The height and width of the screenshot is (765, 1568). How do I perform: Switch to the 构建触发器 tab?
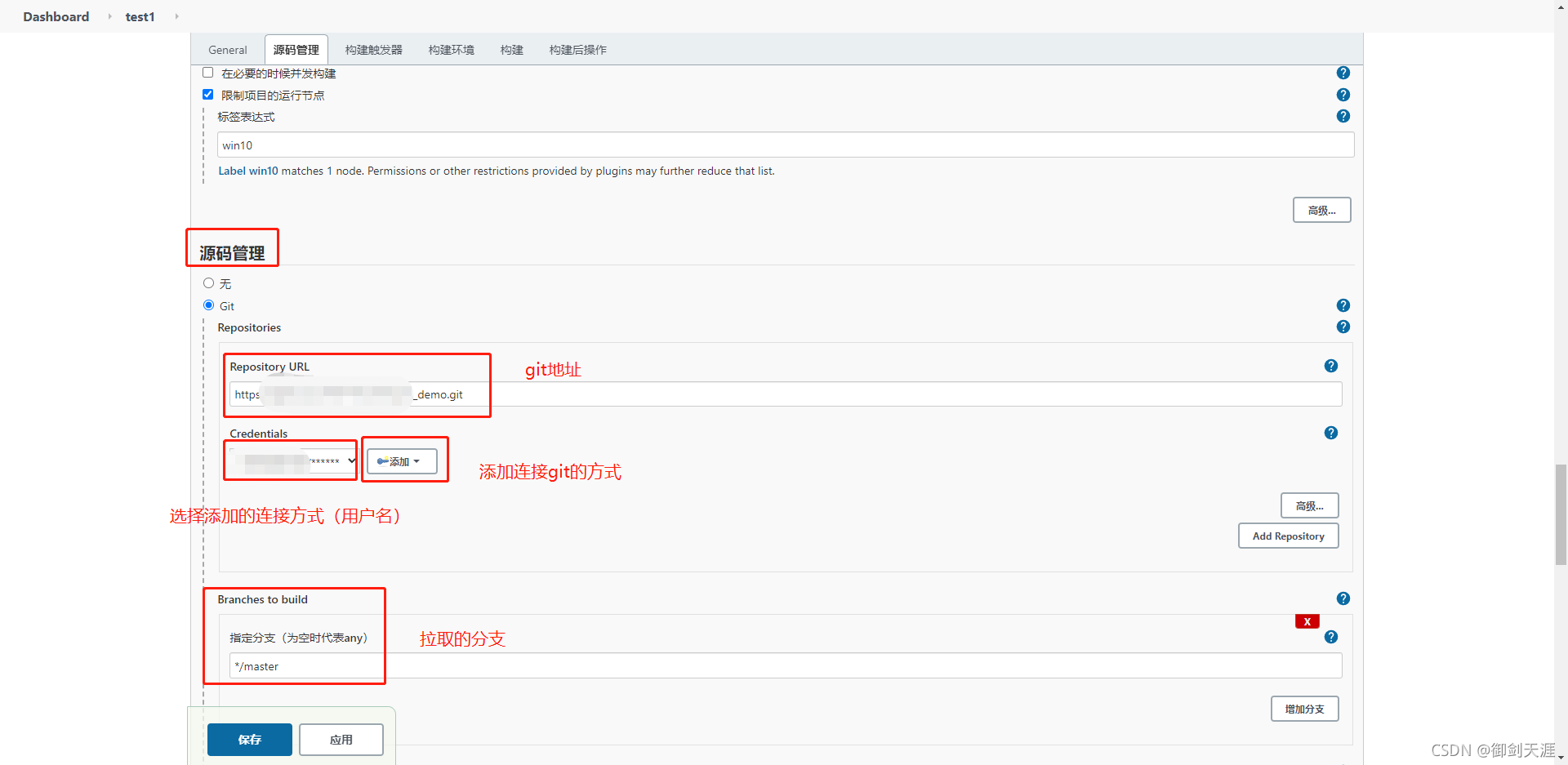[x=373, y=50]
